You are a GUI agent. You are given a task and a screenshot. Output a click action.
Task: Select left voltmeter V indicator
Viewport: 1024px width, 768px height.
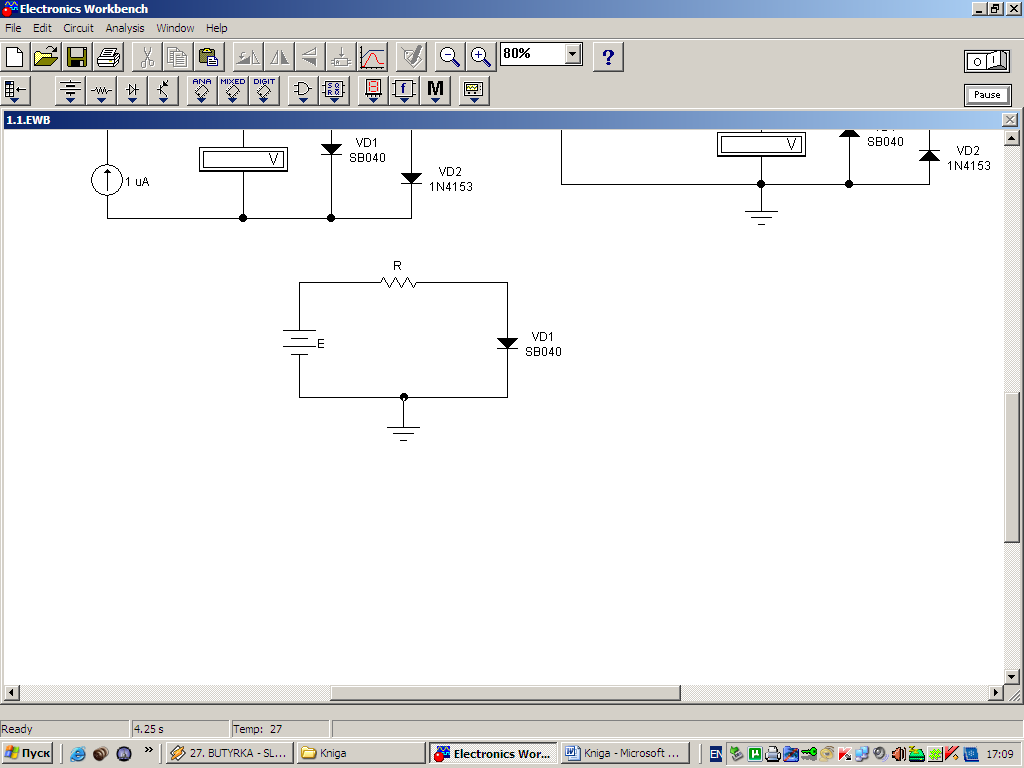point(243,159)
